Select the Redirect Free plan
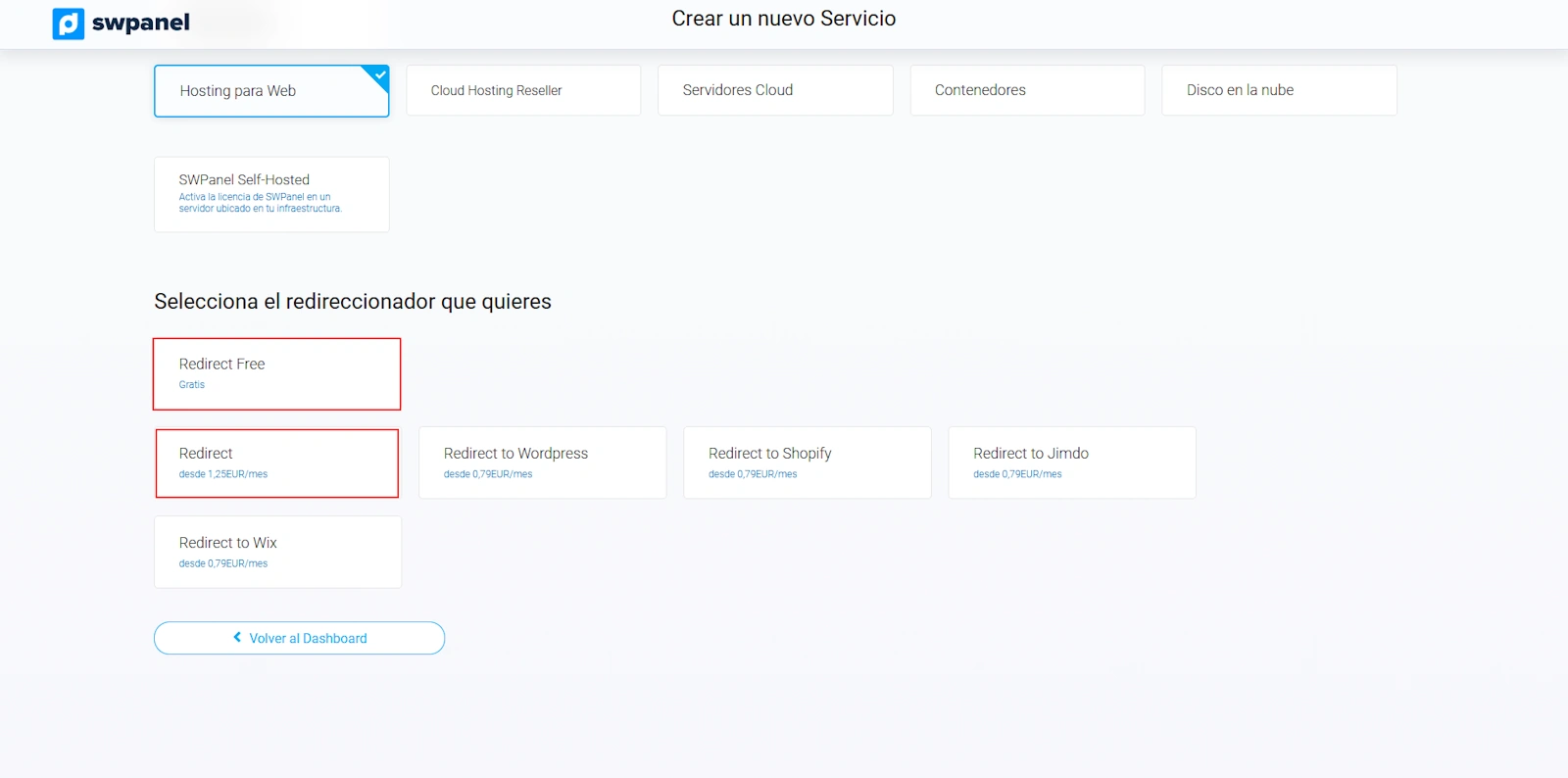 pos(276,373)
